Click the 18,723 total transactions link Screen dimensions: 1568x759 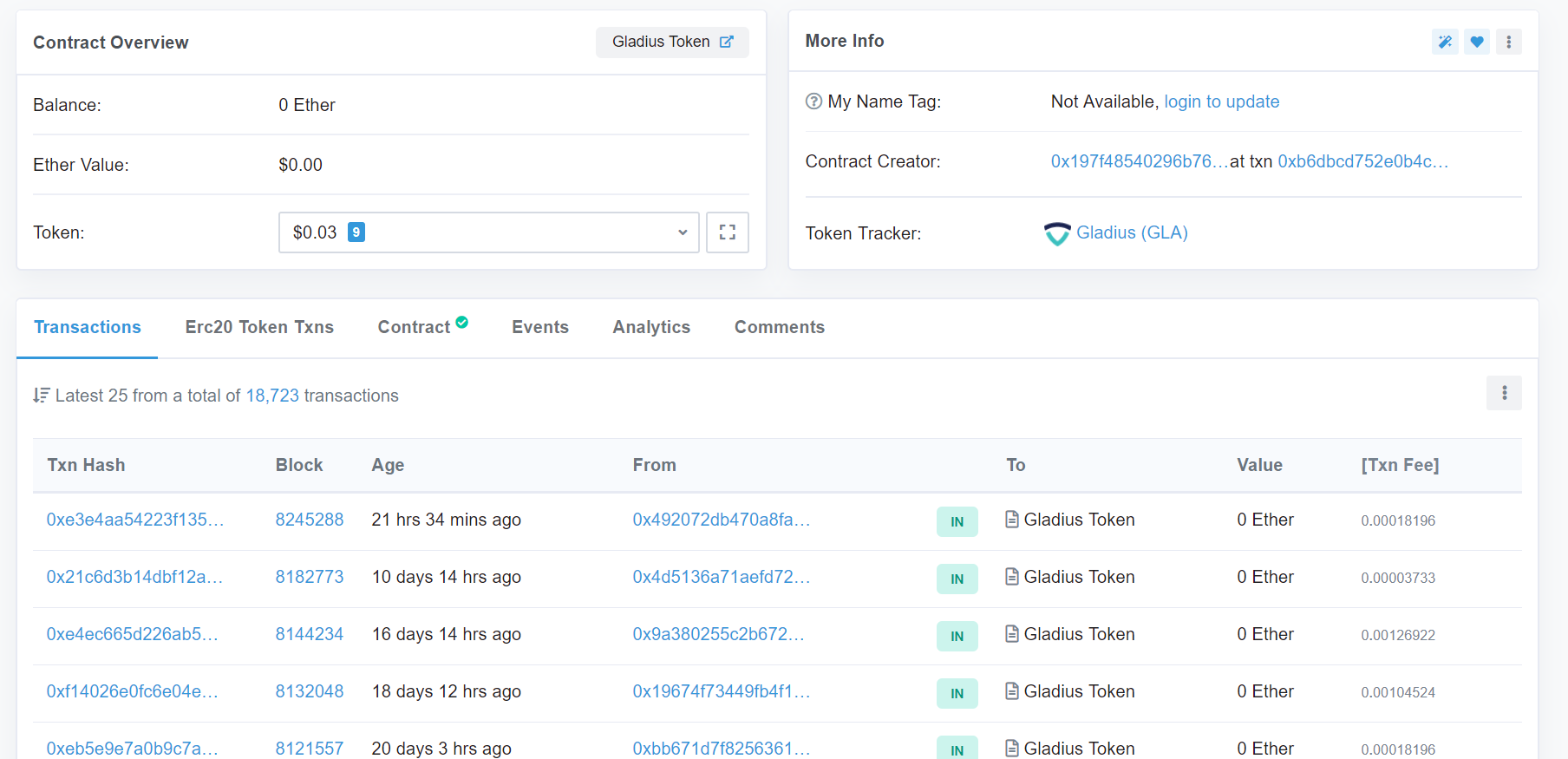[272, 396]
